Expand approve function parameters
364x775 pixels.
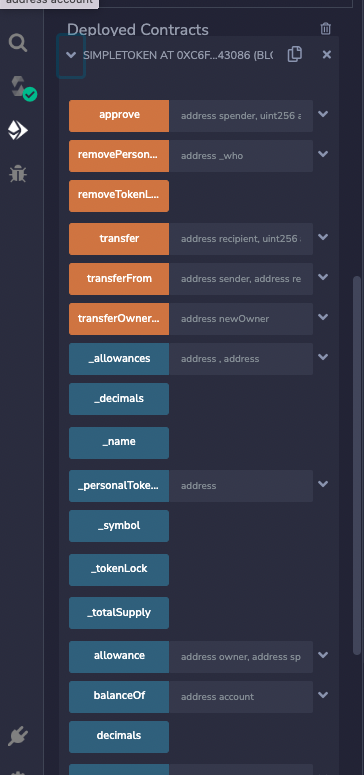pyautogui.click(x=323, y=115)
